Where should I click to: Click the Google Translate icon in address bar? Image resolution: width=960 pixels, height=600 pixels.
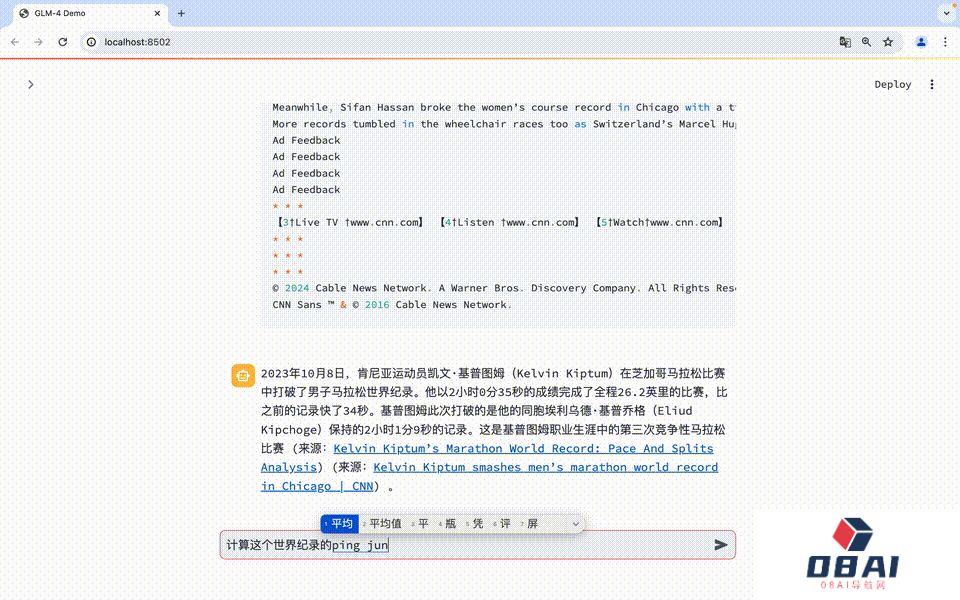pyautogui.click(x=845, y=42)
